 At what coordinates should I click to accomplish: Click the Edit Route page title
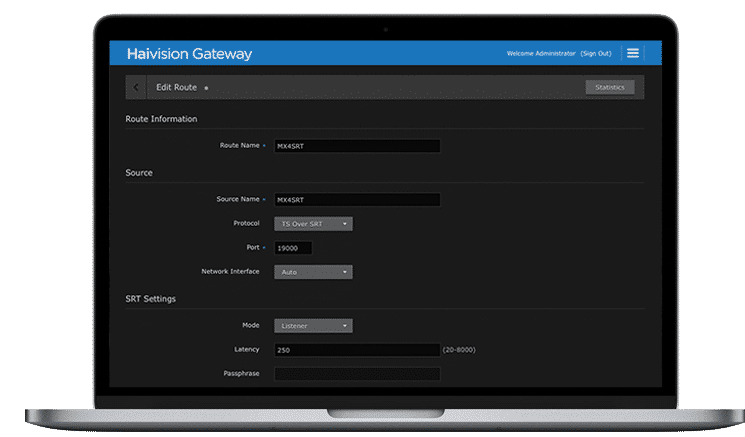pos(177,88)
